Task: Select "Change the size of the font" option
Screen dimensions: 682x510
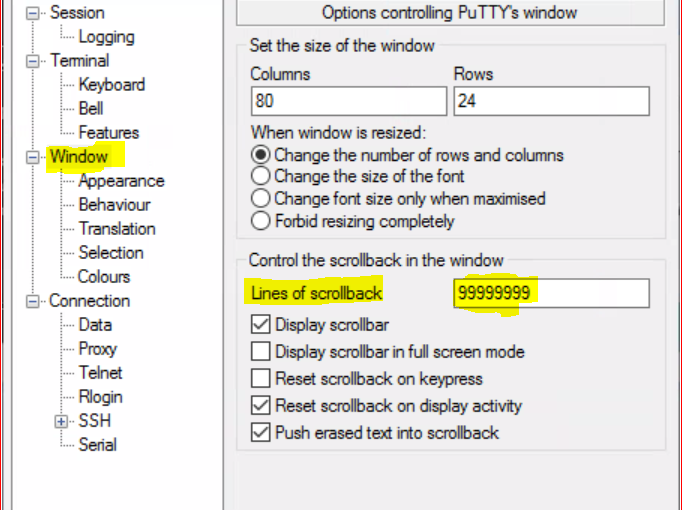Action: (x=260, y=177)
